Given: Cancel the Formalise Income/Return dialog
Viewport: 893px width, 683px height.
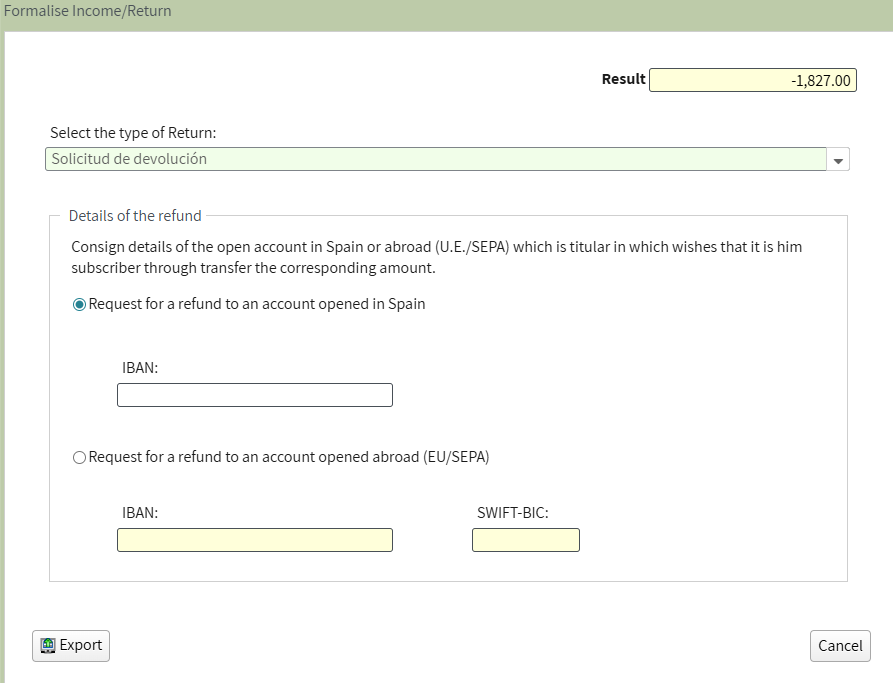Looking at the screenshot, I should [x=840, y=646].
